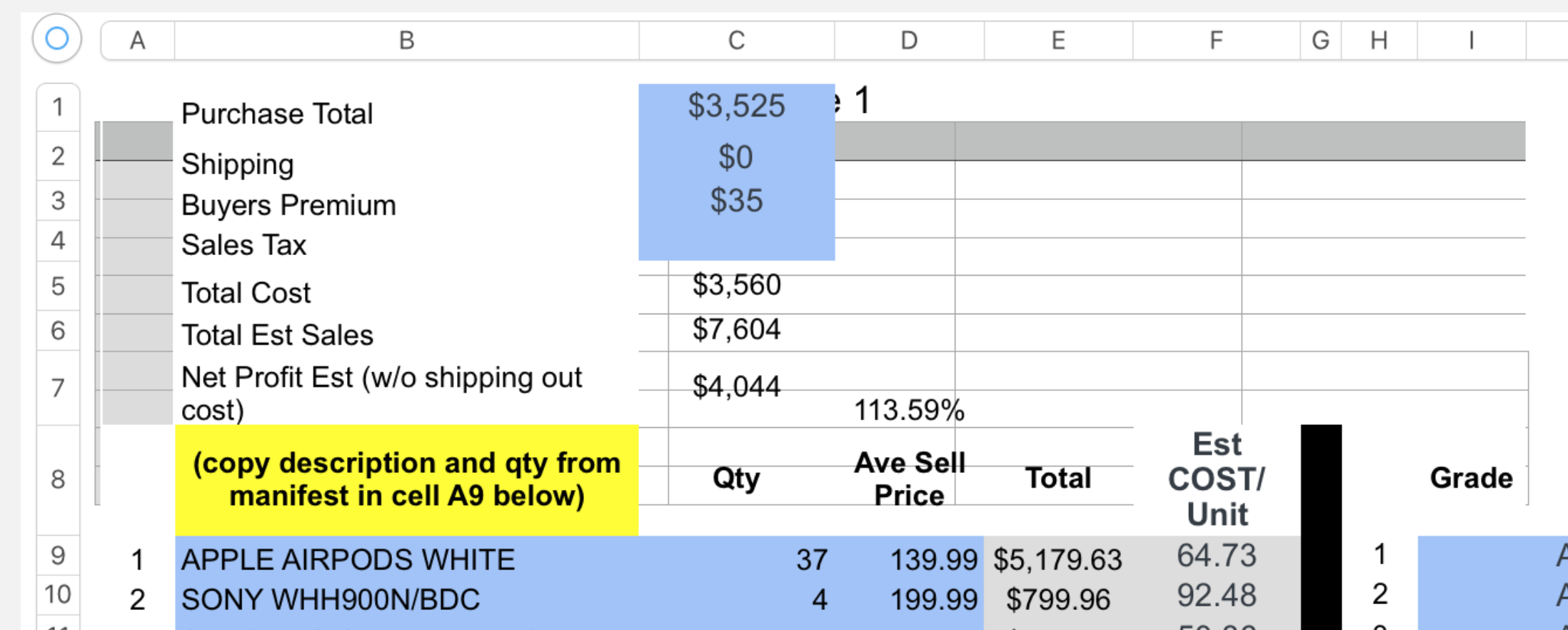The width and height of the screenshot is (1568, 630).
Task: Click the table select-all circle handle
Action: [x=56, y=39]
